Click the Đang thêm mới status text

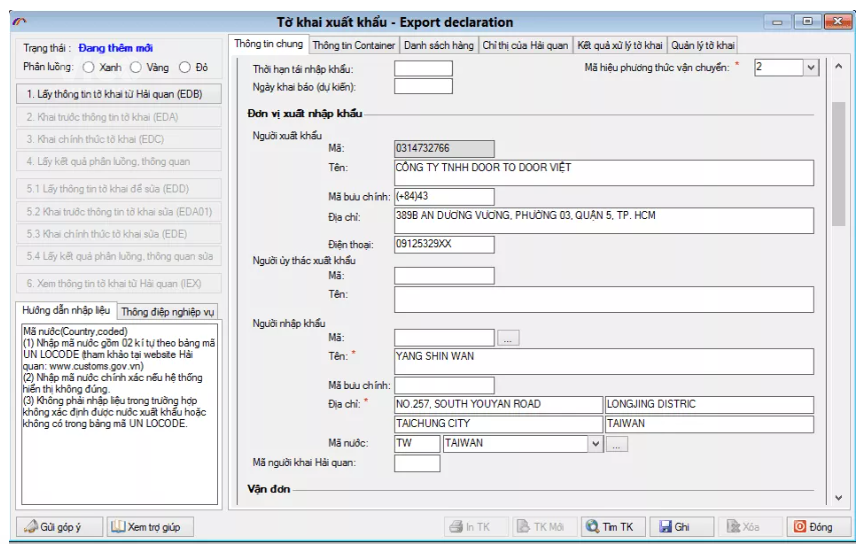[116, 48]
